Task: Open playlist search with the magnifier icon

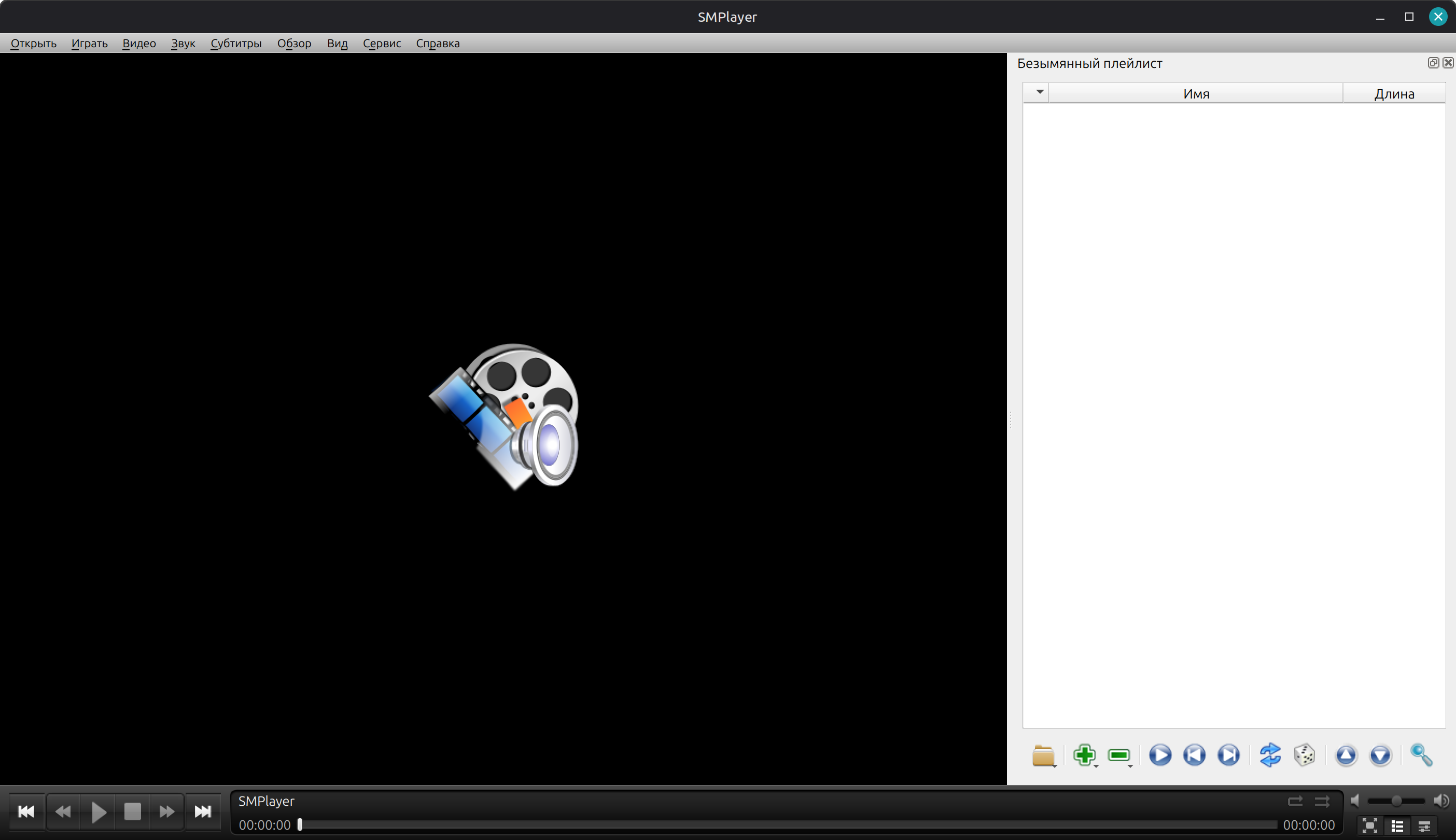Action: point(1421,755)
